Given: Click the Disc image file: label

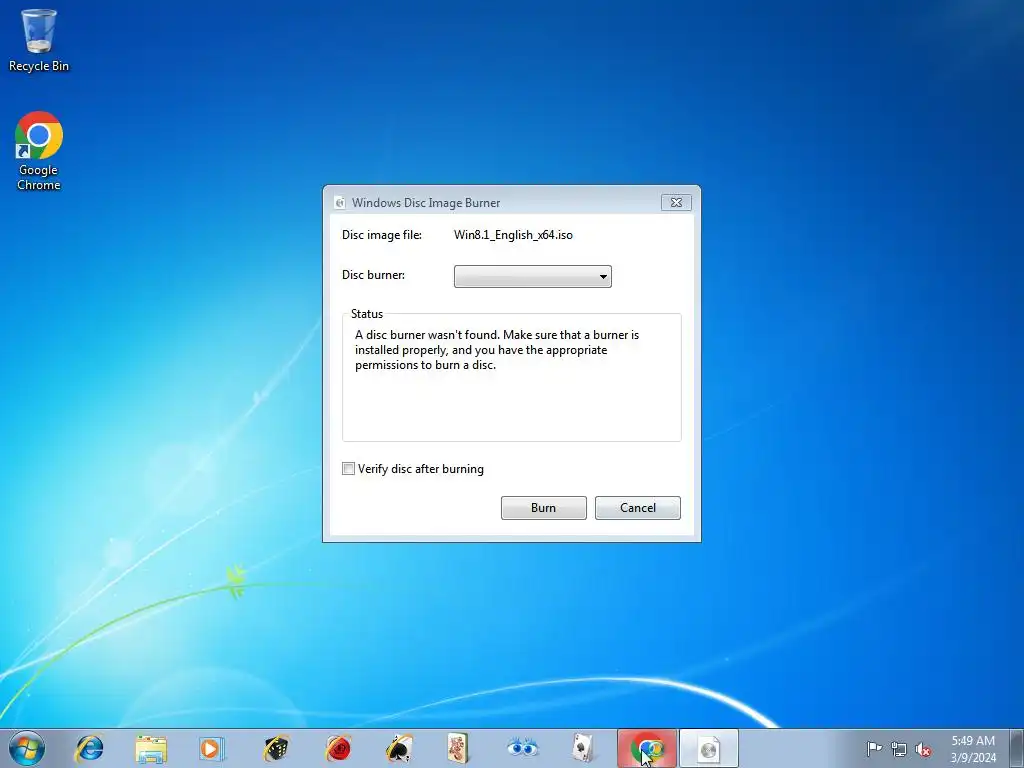Looking at the screenshot, I should [x=382, y=235].
